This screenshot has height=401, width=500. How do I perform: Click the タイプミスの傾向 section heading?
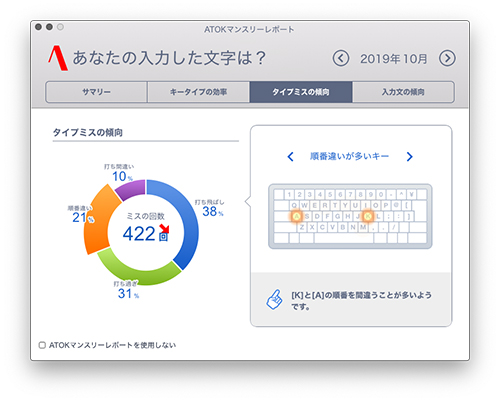[88, 132]
